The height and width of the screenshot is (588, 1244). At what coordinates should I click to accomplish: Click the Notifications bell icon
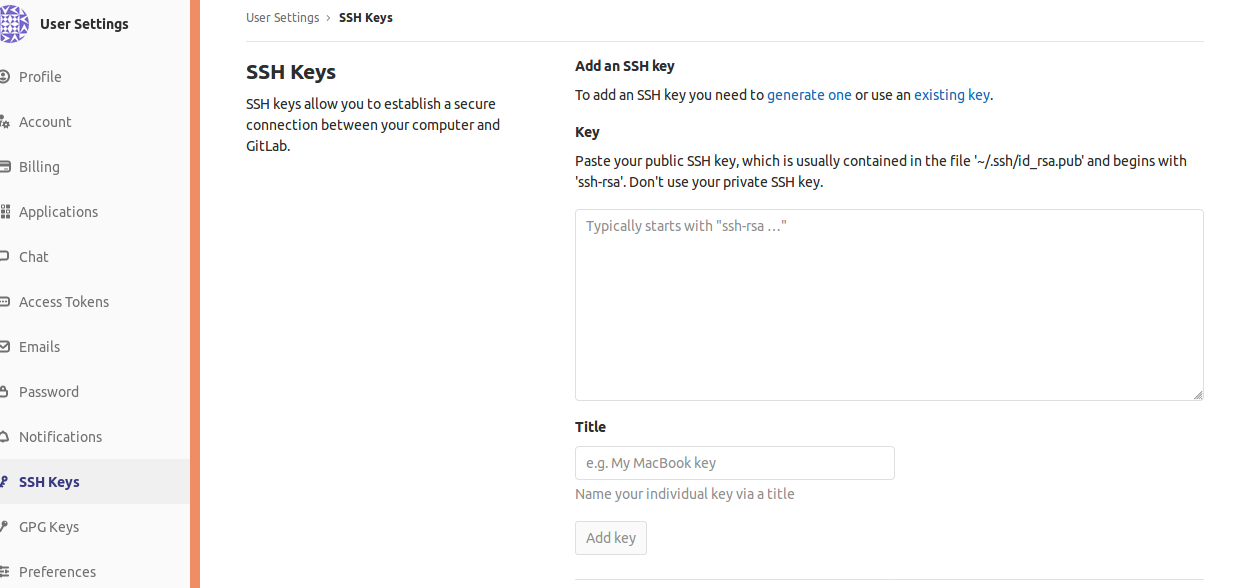[5, 437]
